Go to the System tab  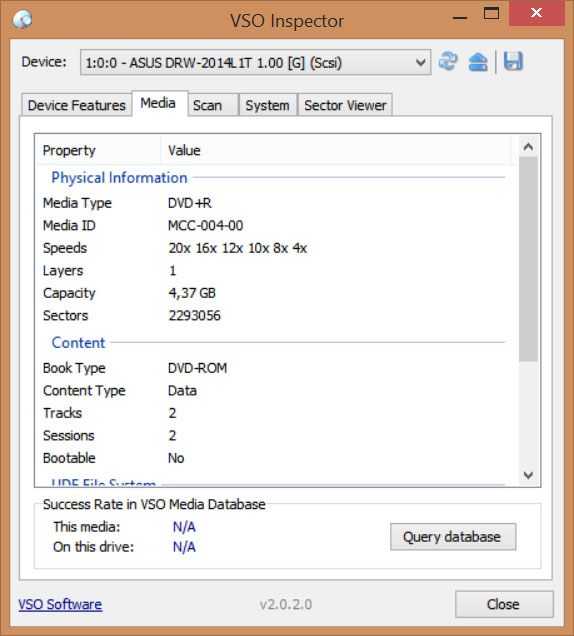[267, 105]
